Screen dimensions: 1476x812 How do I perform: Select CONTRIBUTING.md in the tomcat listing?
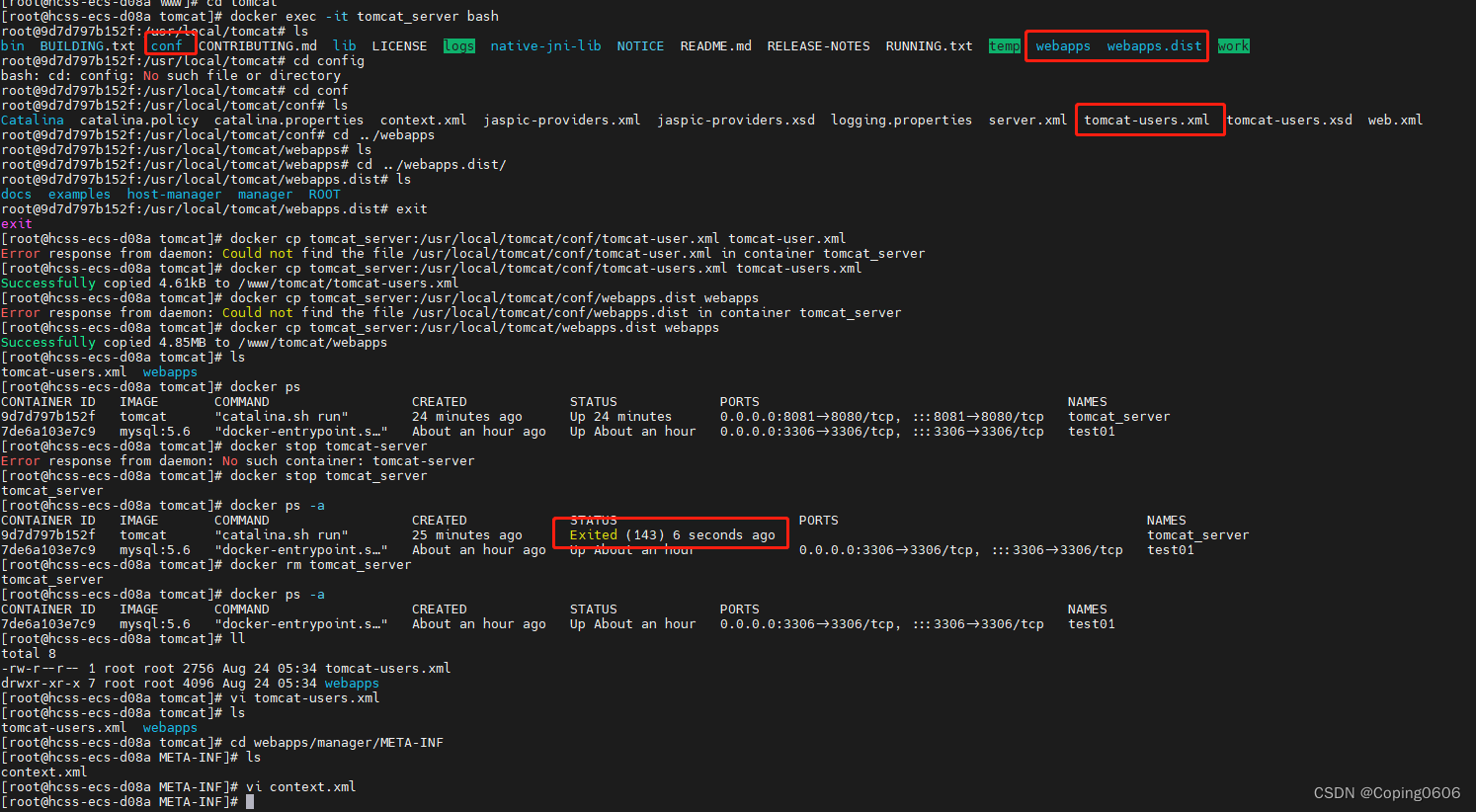258,46
